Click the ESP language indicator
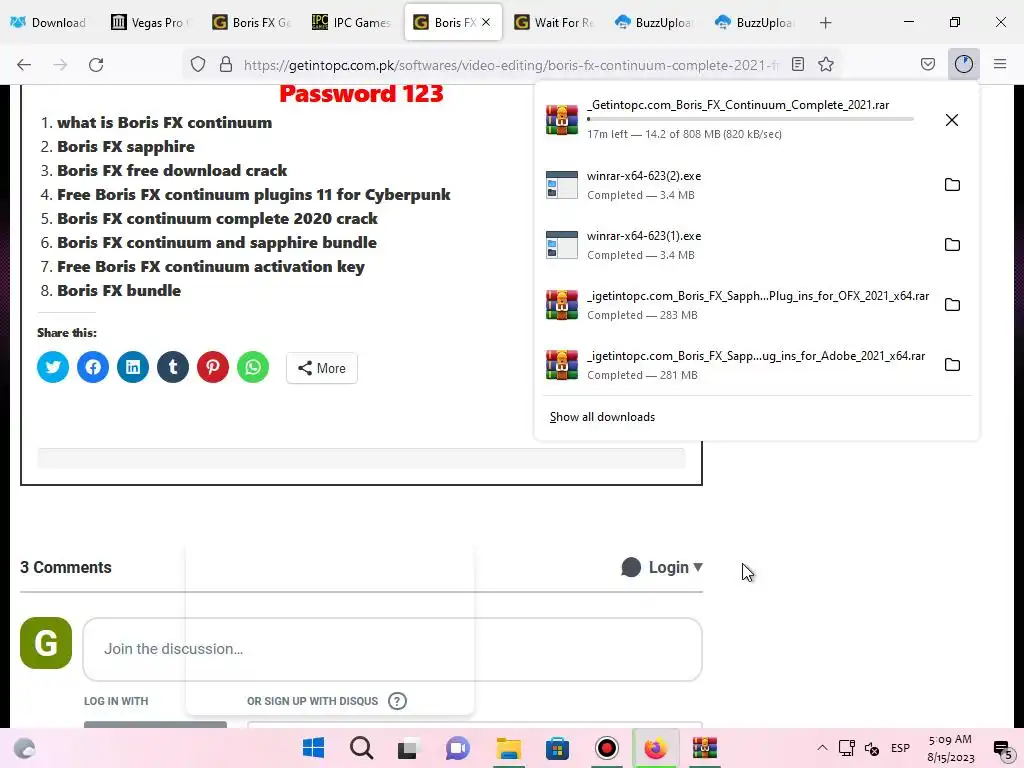Screen dimensions: 1024x768 click(x=900, y=748)
